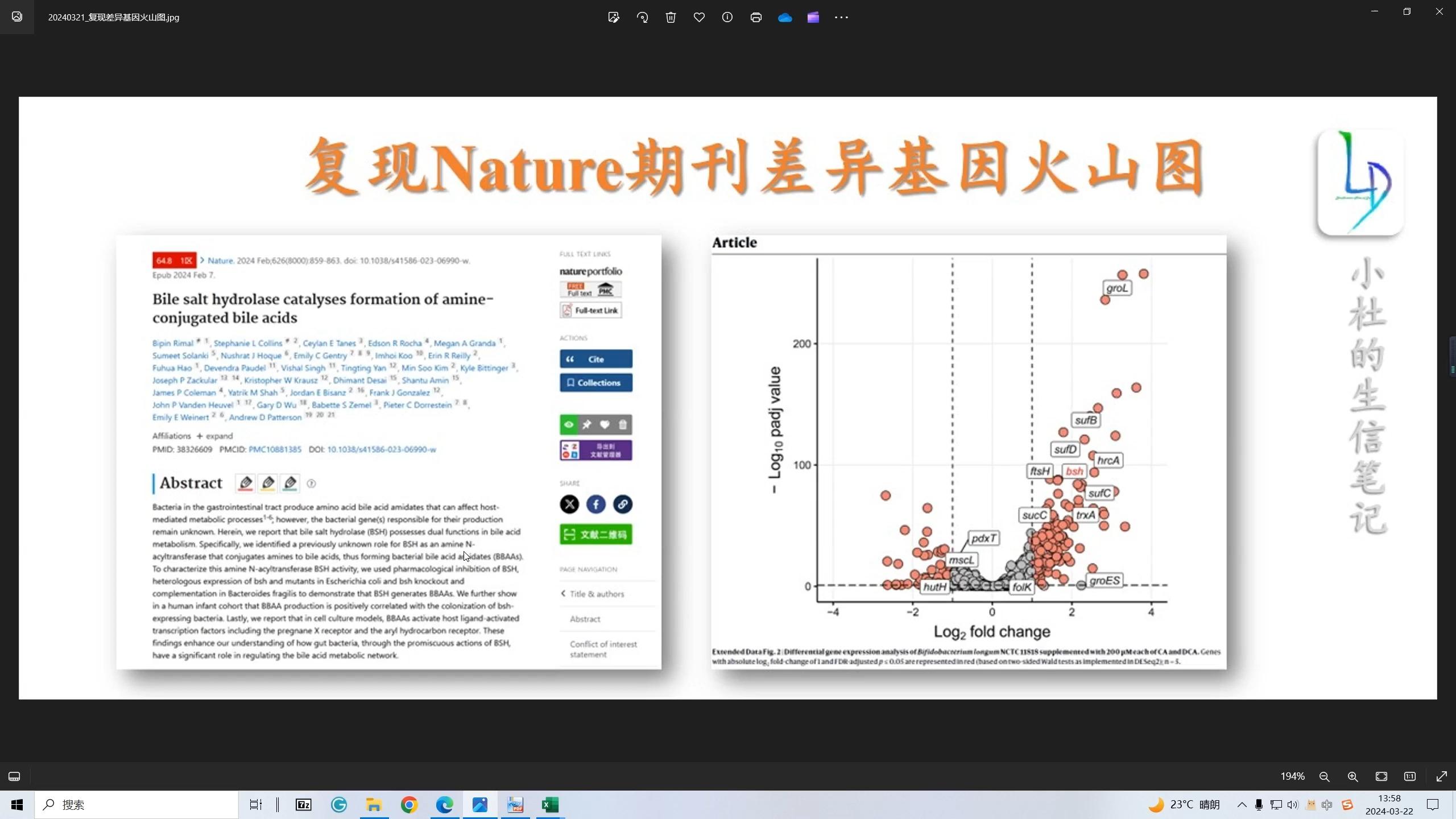The width and height of the screenshot is (1456, 819).
Task: View image at 1:1 actual size
Action: (1409, 776)
